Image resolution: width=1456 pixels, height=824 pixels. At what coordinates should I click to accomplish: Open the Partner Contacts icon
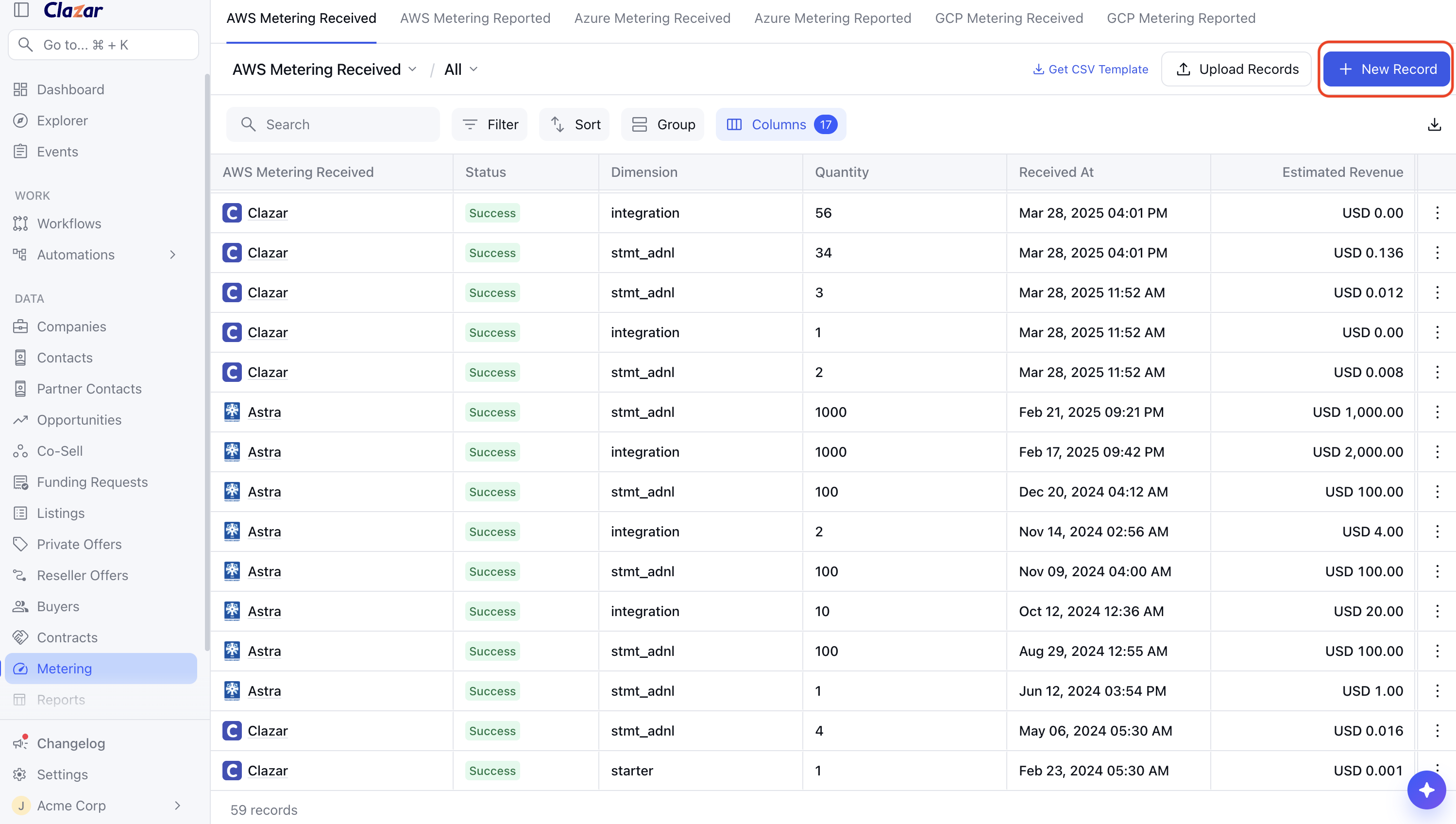(x=20, y=389)
